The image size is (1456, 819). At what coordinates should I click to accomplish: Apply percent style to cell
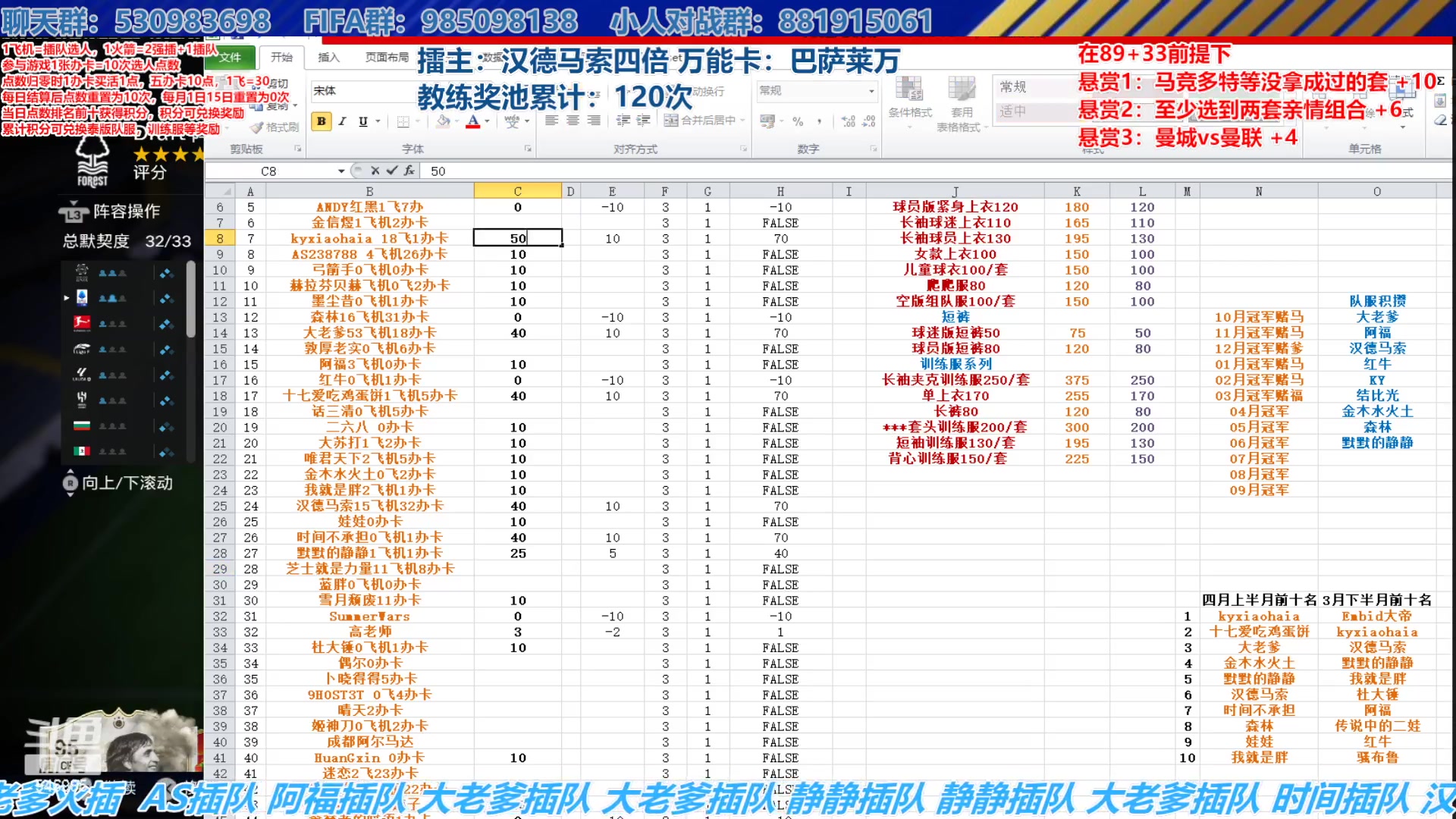[798, 121]
